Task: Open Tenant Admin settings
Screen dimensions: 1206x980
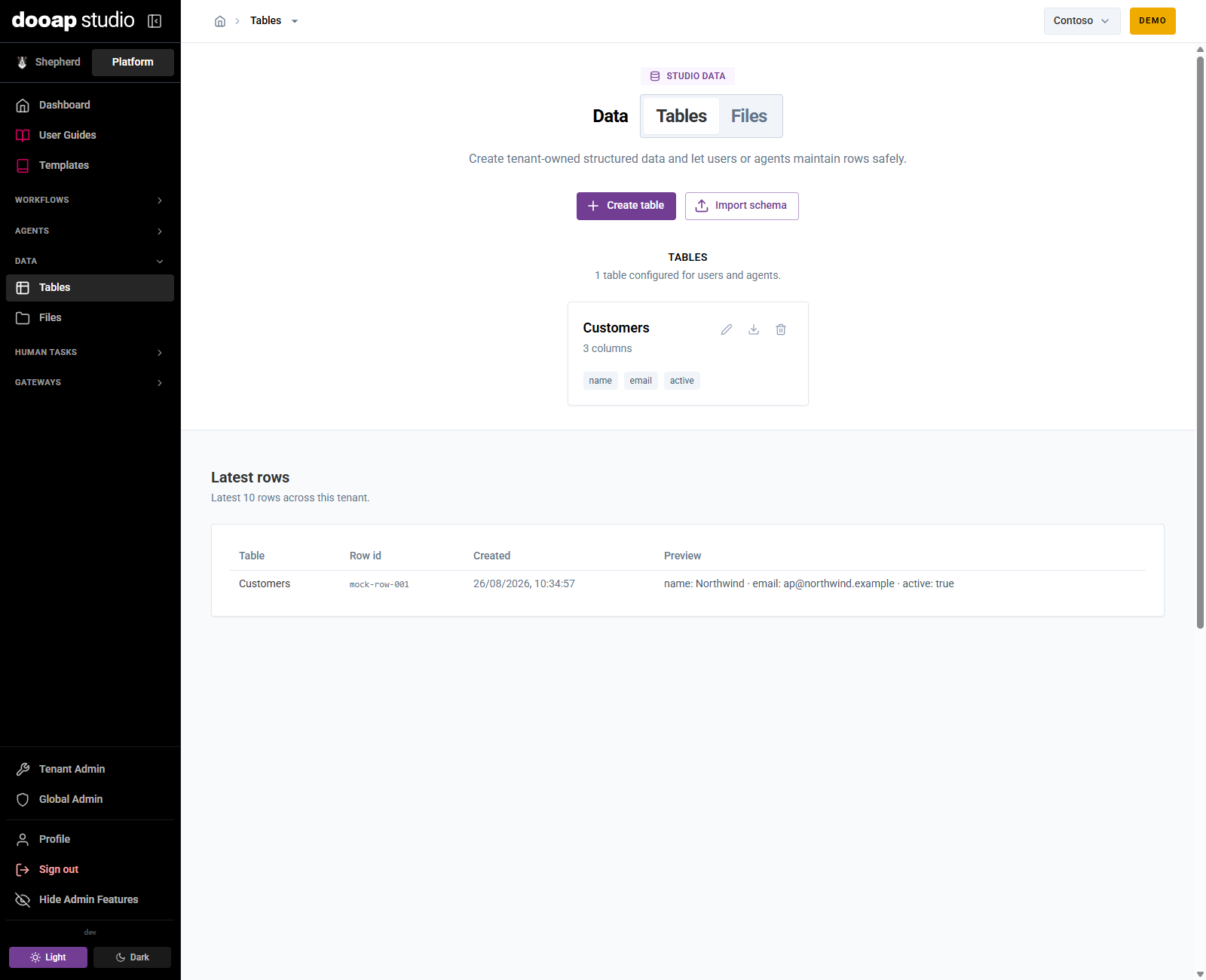Action: pos(90,769)
